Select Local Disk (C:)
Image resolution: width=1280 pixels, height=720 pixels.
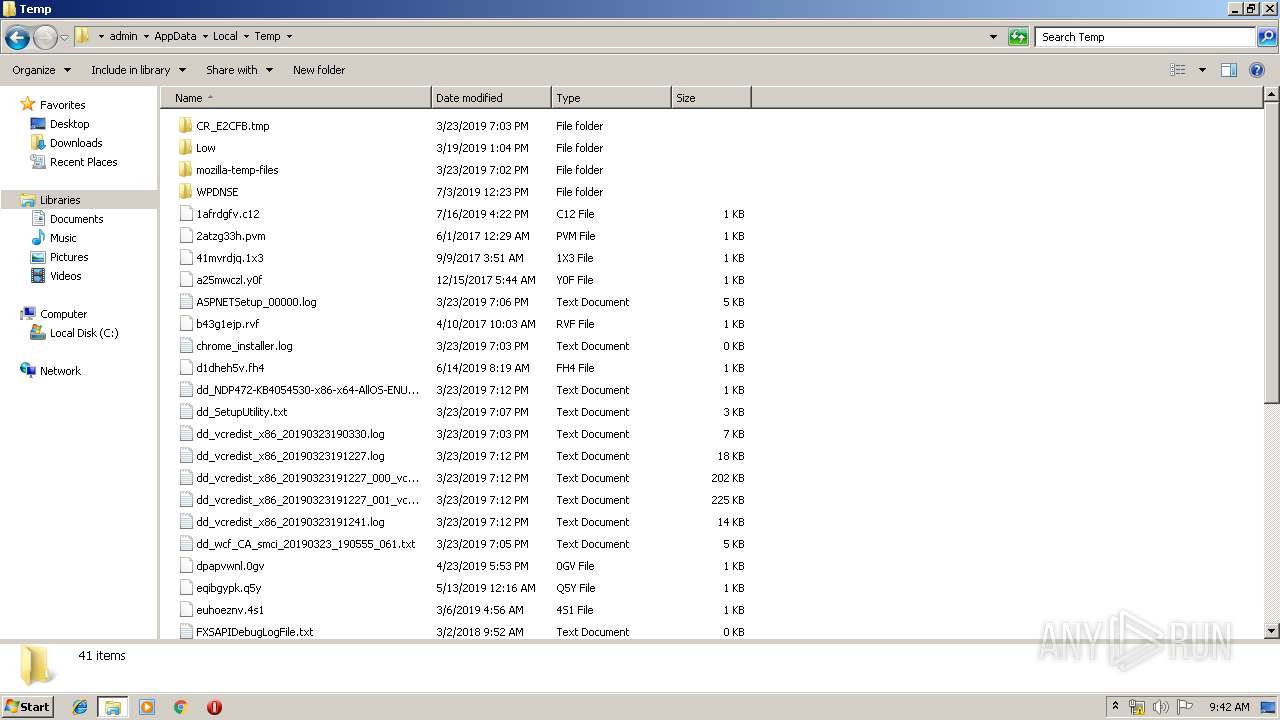84,333
